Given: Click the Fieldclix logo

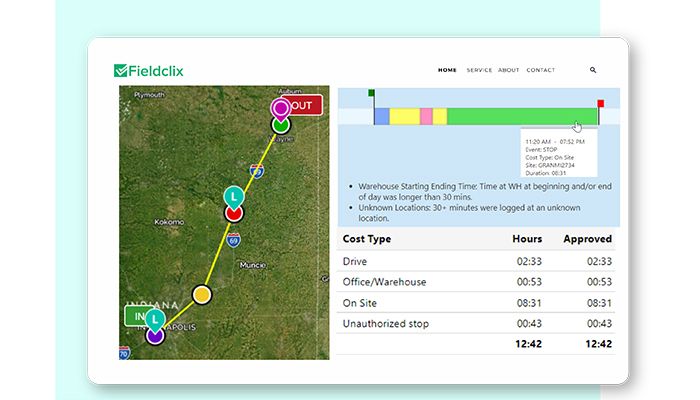Looking at the screenshot, I should click(x=149, y=71).
